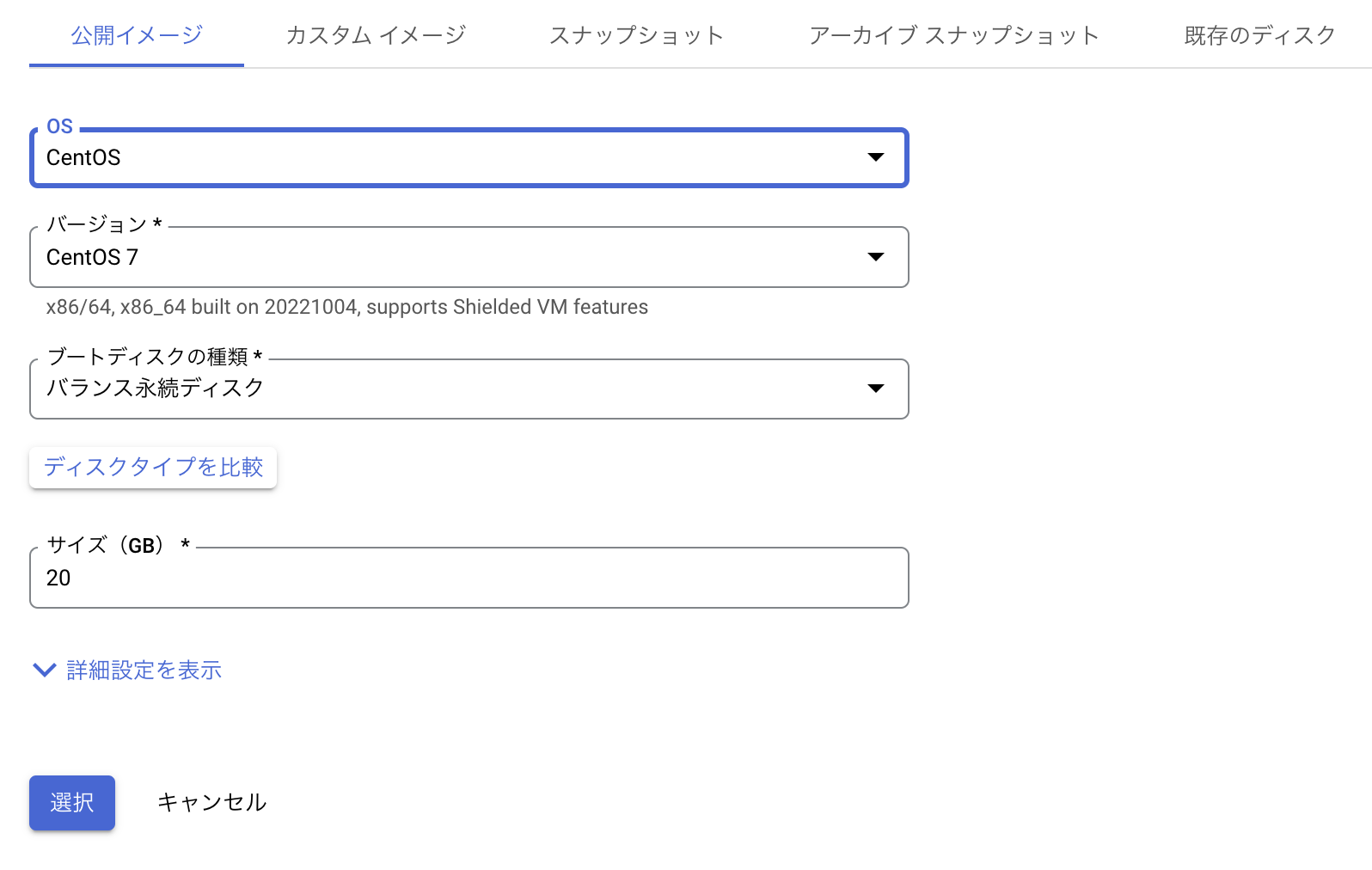Open the バージョン dropdown showing CentOS 7

coord(469,256)
